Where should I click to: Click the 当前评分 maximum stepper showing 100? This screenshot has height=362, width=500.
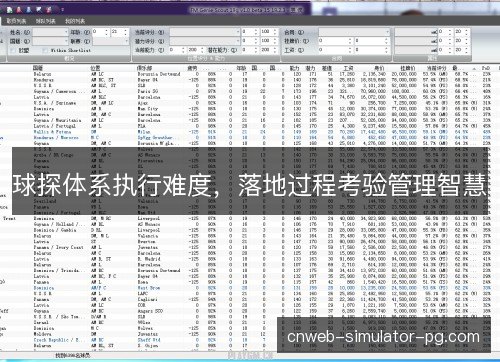[269, 32]
